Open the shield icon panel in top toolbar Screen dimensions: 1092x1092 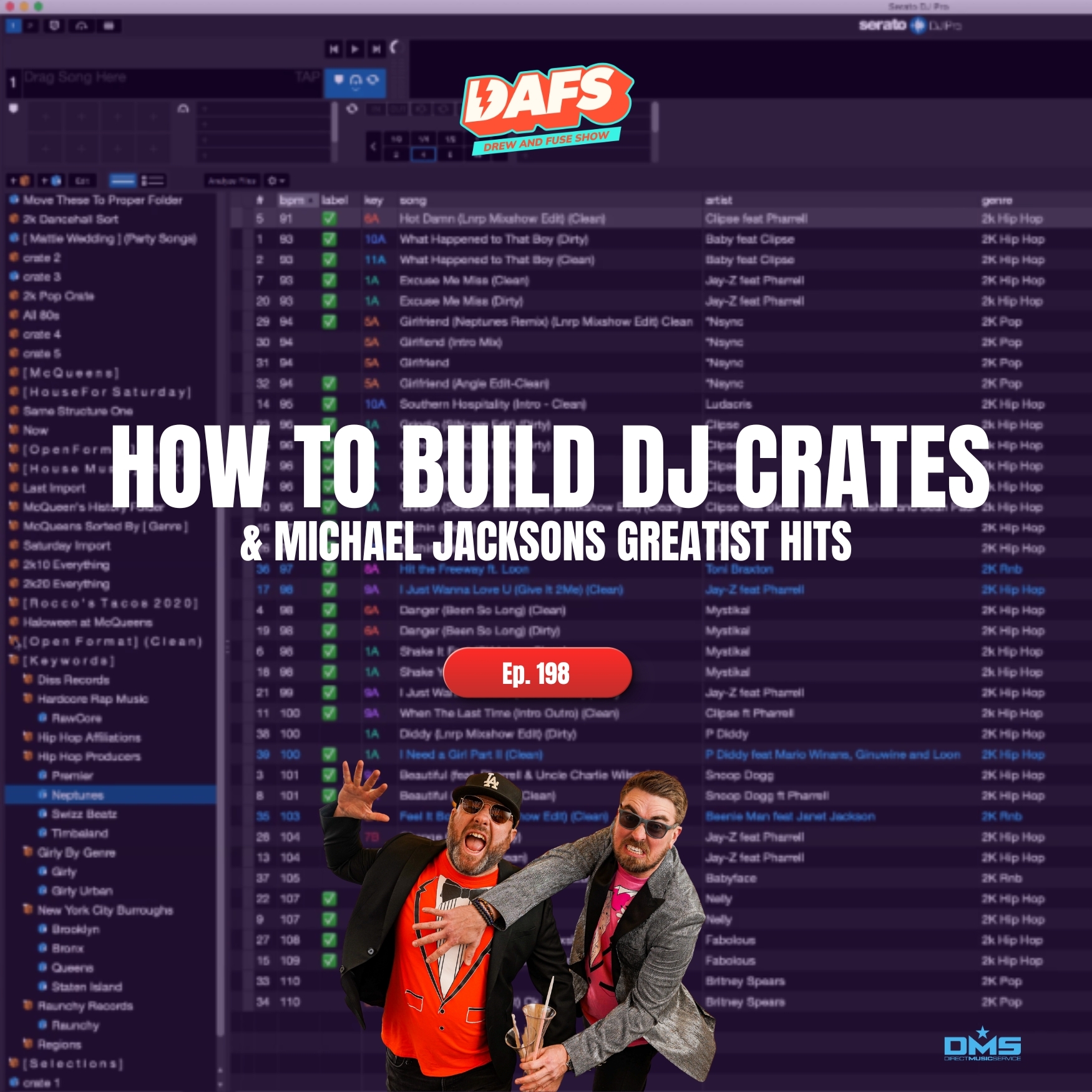point(54,26)
